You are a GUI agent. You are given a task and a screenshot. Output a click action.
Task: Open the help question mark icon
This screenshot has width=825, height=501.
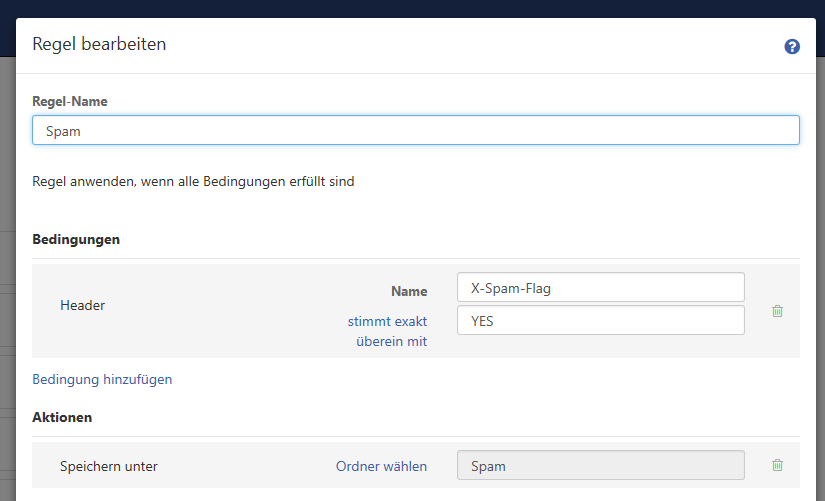click(792, 46)
